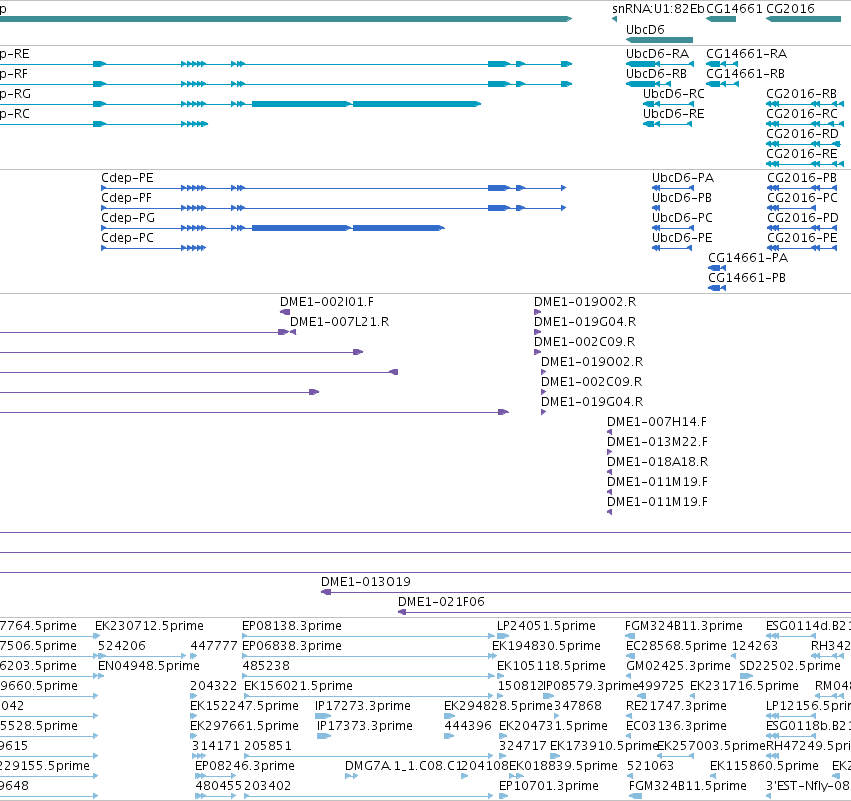The width and height of the screenshot is (851, 801).
Task: Select transcript CG2016-RB
Action: (x=805, y=104)
